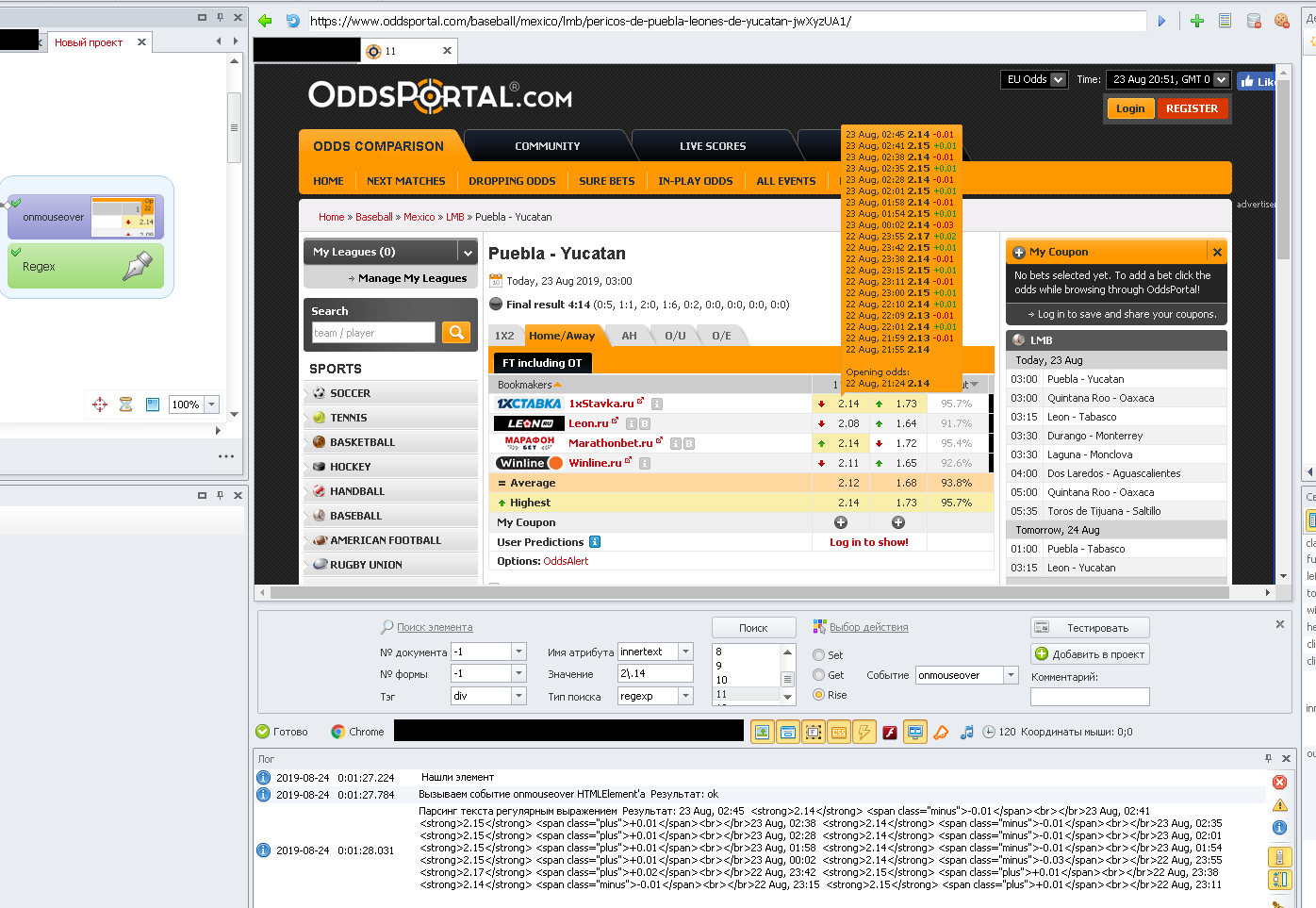Select the Set action radio button
This screenshot has width=1316, height=908.
[818, 655]
